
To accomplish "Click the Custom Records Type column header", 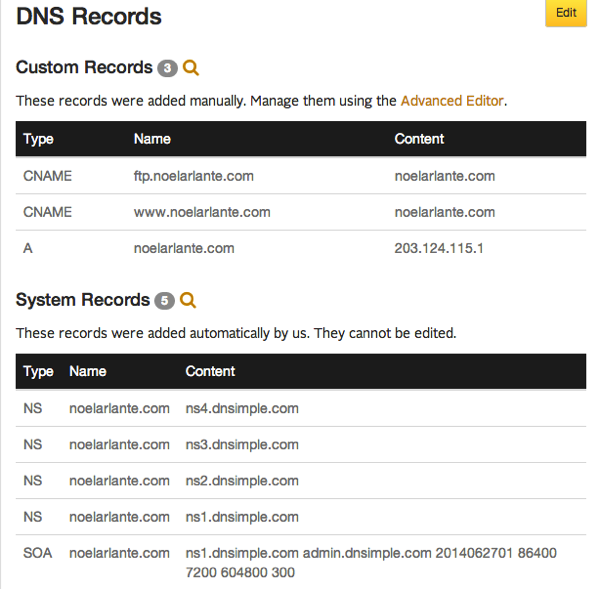I will (x=38, y=139).
